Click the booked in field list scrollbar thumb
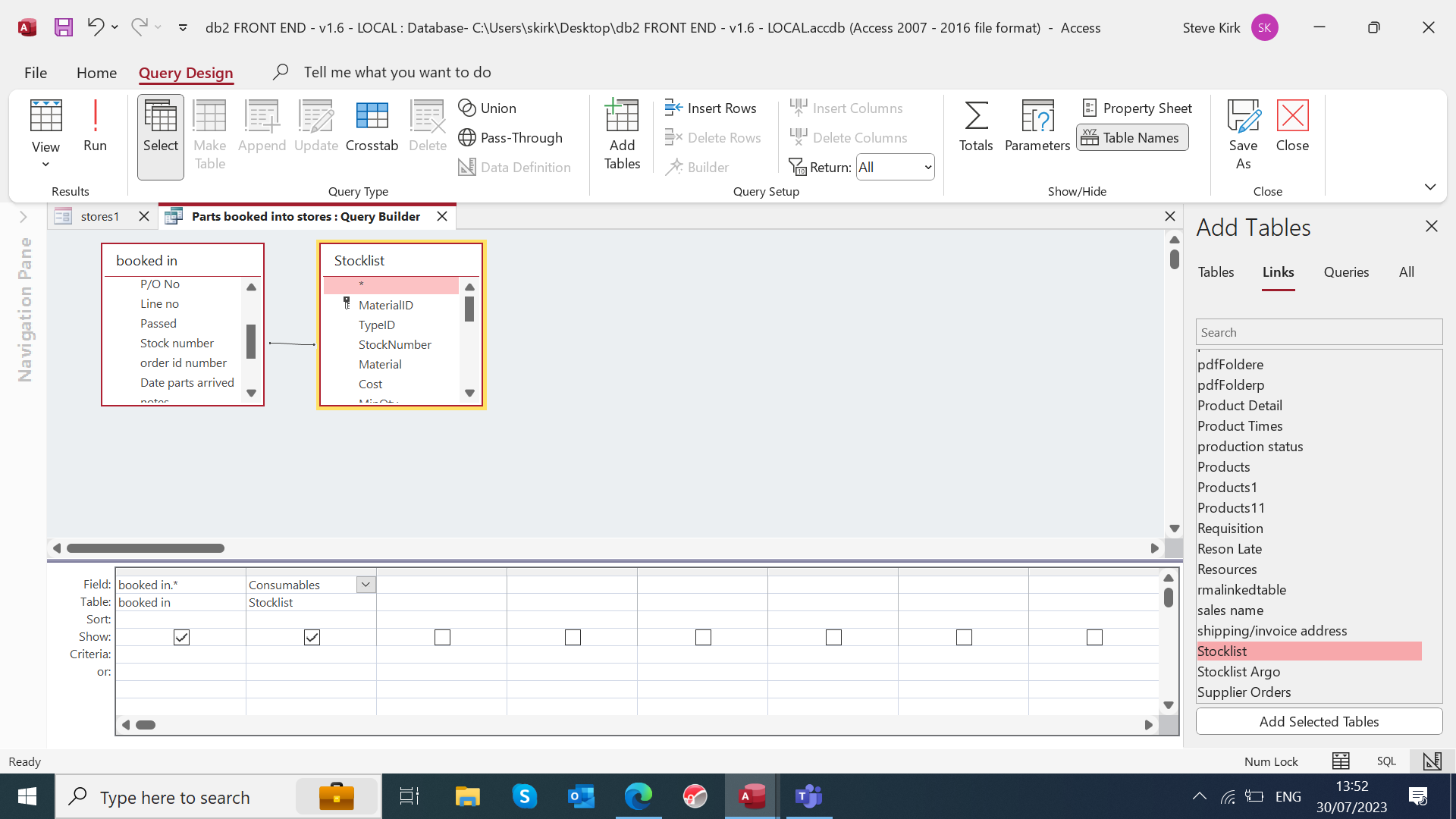This screenshot has width=1456, height=819. (x=251, y=341)
